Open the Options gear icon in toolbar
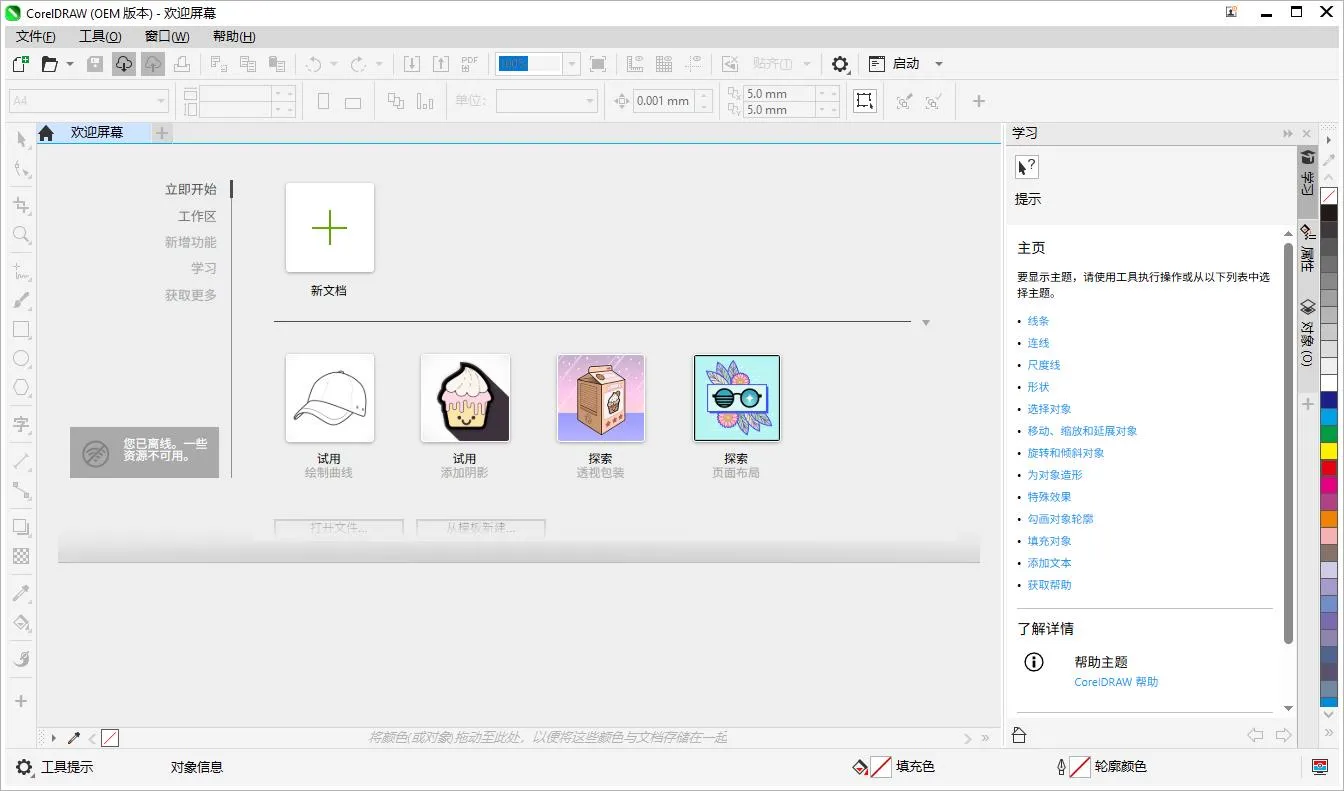1344x791 pixels. tap(840, 64)
